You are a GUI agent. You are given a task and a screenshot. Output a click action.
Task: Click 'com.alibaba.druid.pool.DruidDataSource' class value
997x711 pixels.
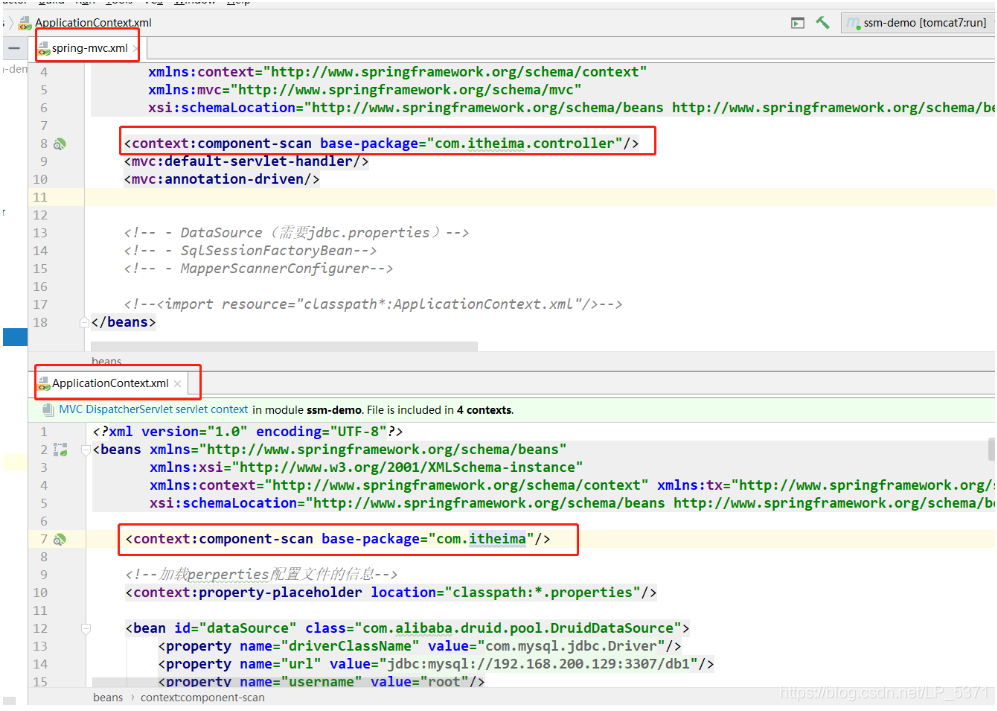[518, 628]
